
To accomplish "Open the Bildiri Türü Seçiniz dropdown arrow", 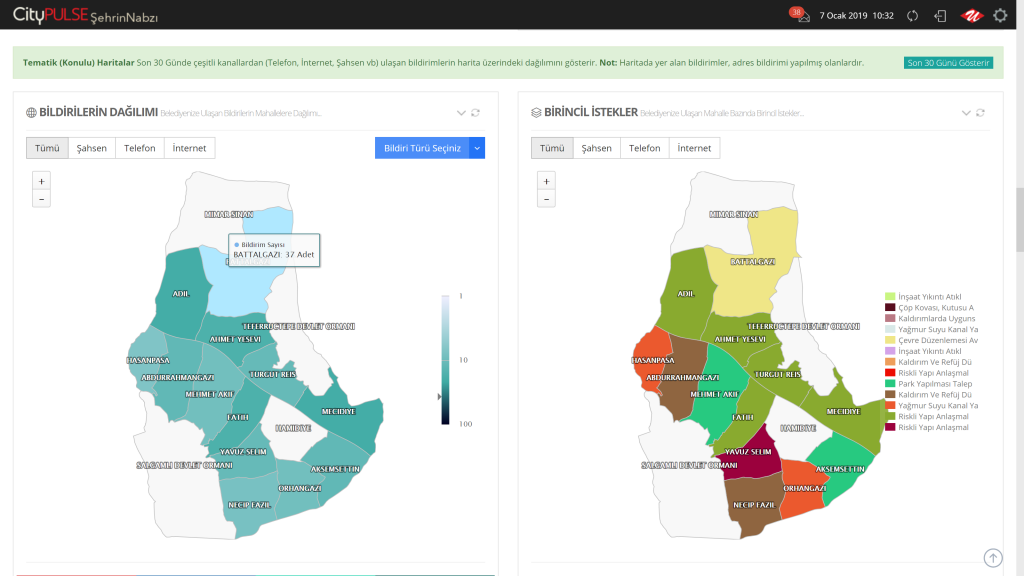I will 477,148.
